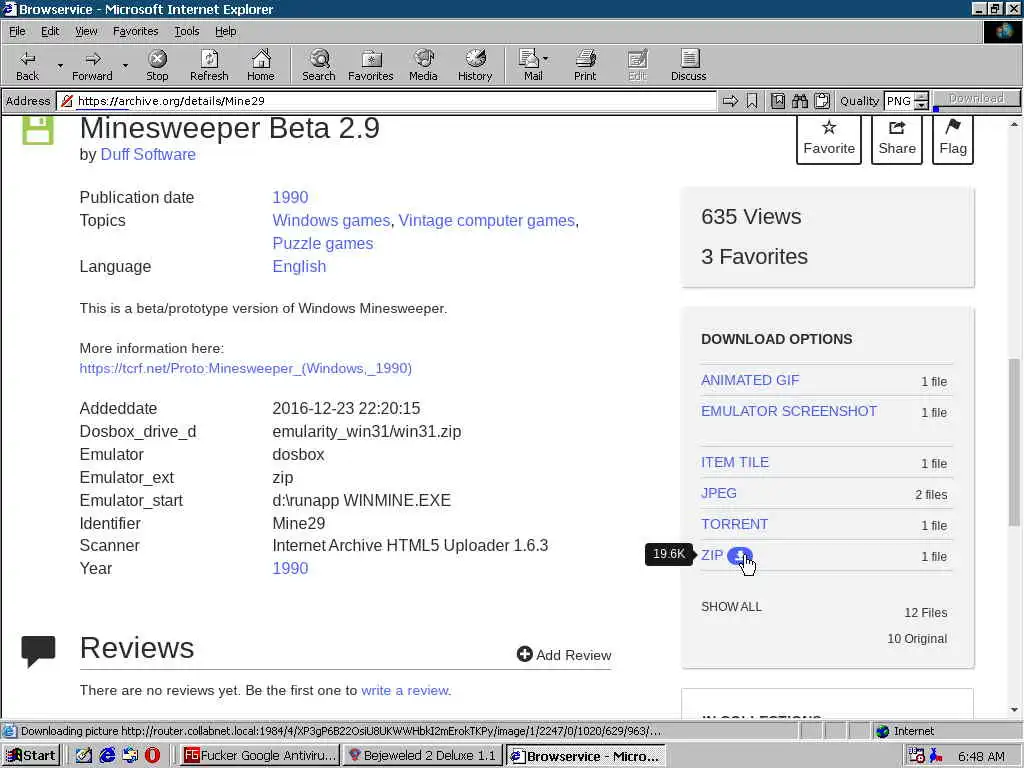Screen dimensions: 1024x768
Task: Open the Windows games topic link
Action: coord(331,220)
